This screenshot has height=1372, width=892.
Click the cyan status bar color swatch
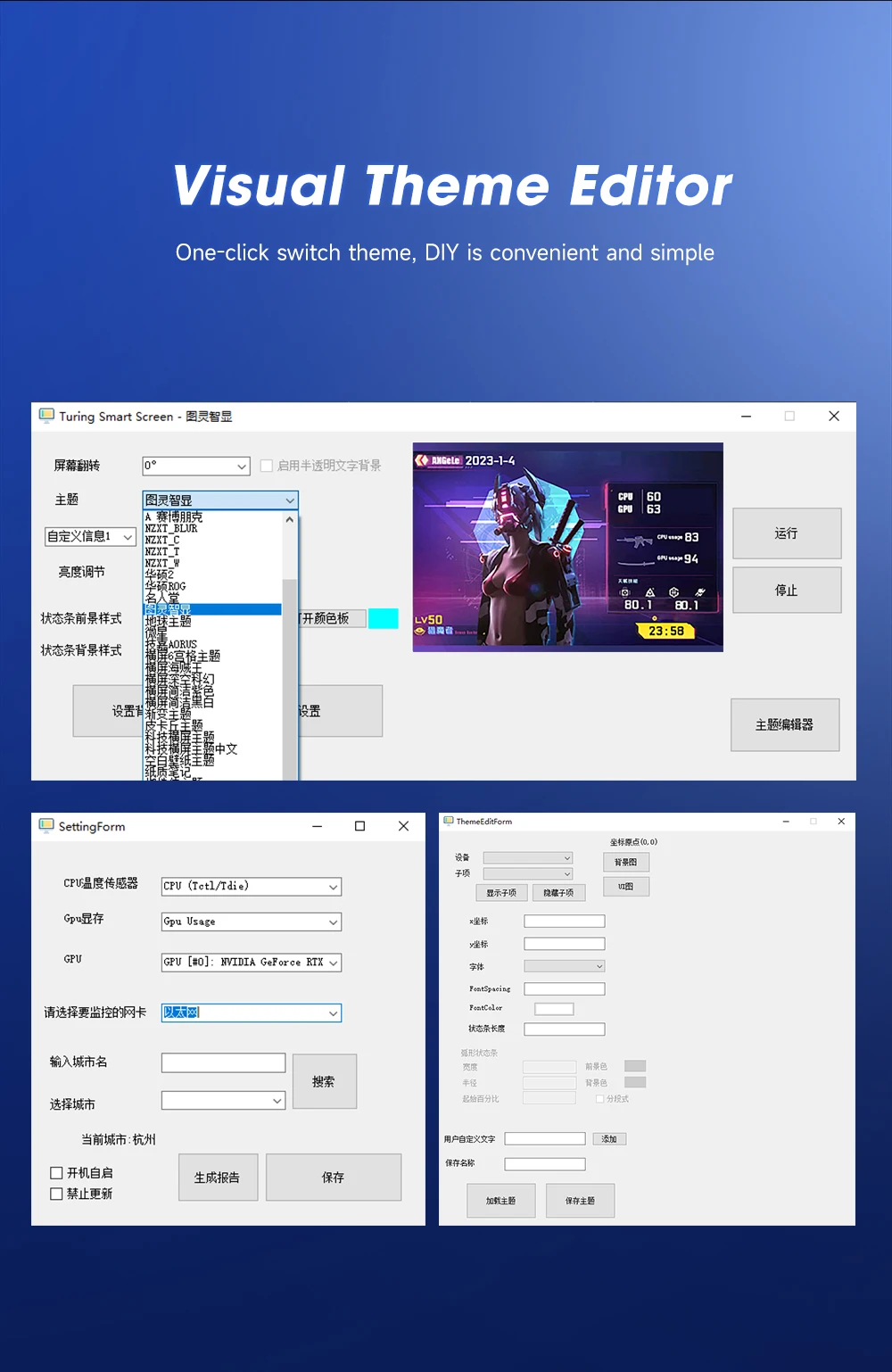click(x=384, y=618)
